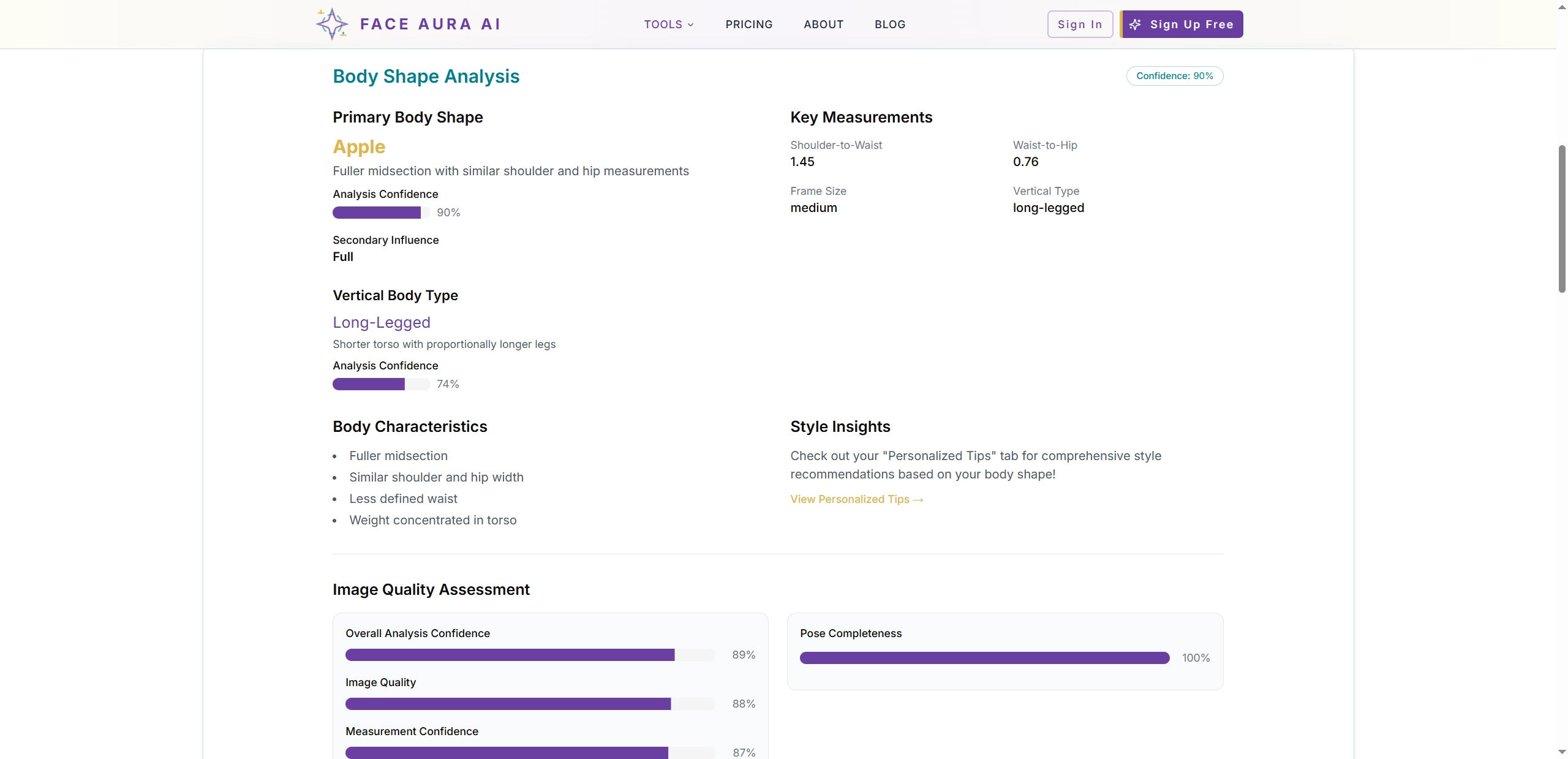This screenshot has width=1568, height=759.
Task: Expand the TOOLS dropdown chevron
Action: coord(690,25)
